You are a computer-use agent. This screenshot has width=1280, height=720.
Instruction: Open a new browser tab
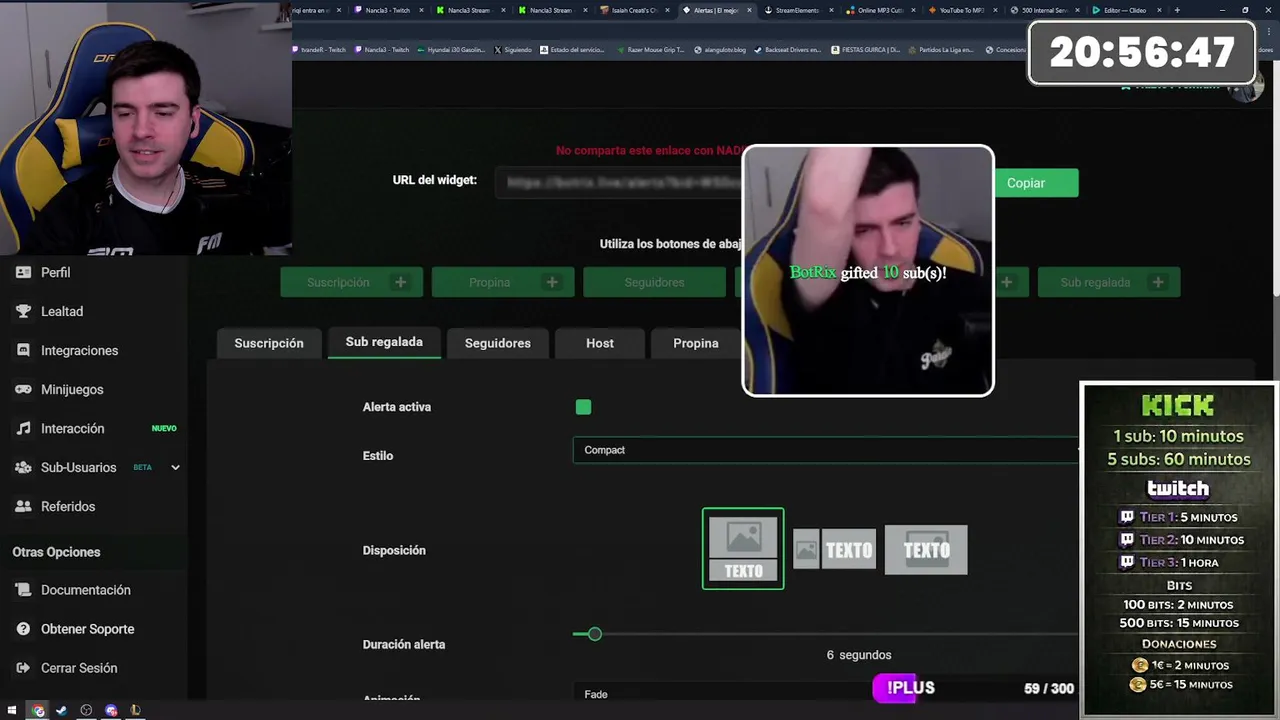1177,10
